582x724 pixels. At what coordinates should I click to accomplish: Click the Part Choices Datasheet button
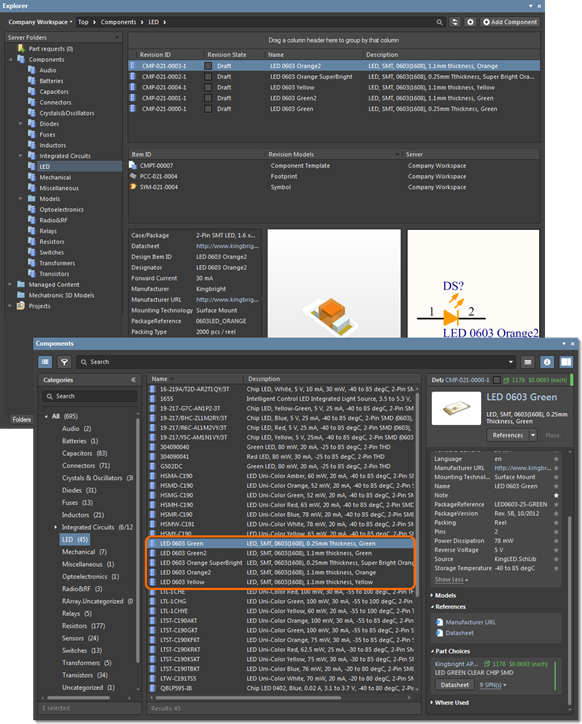point(455,685)
